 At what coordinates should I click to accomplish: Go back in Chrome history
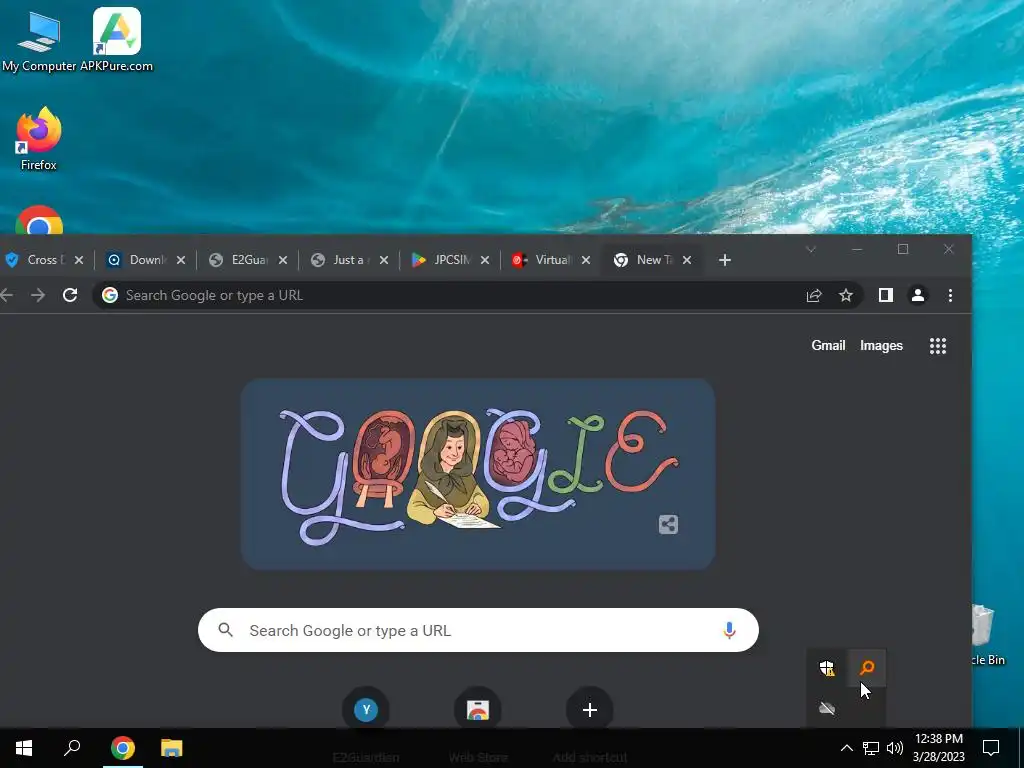7,295
